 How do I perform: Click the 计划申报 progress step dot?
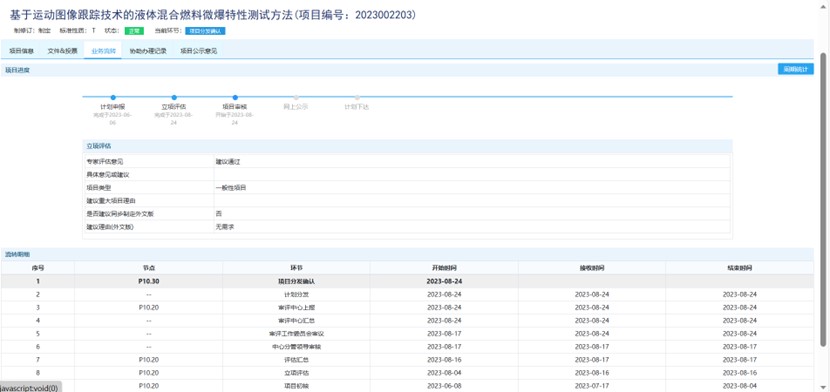click(113, 97)
